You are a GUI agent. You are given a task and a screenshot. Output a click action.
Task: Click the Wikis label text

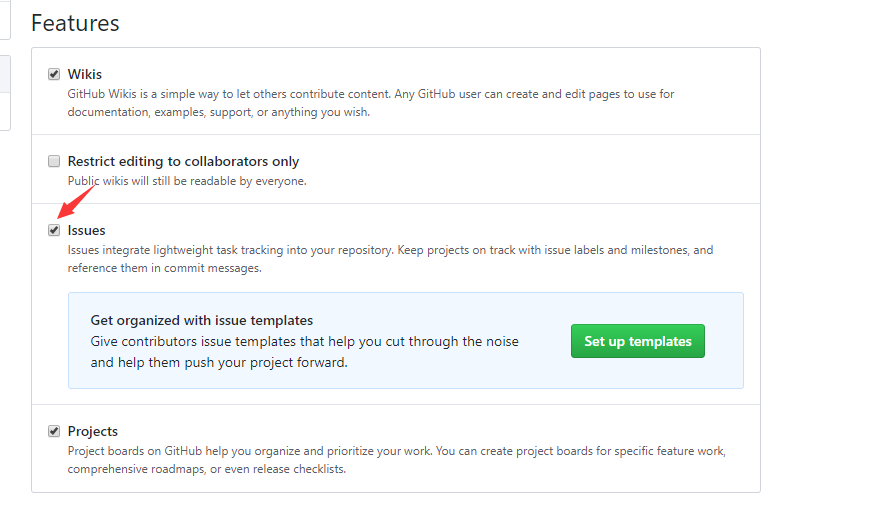[84, 74]
